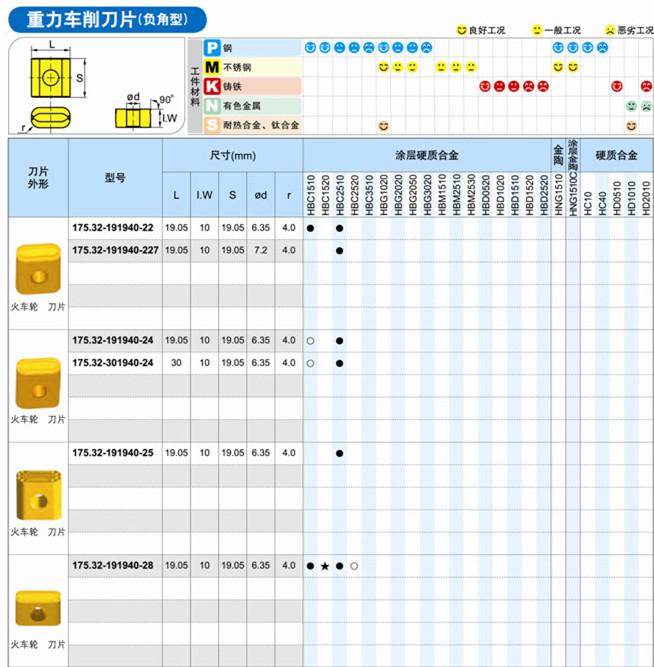Click the star marker in row 175.32-191940-28

pos(325,566)
